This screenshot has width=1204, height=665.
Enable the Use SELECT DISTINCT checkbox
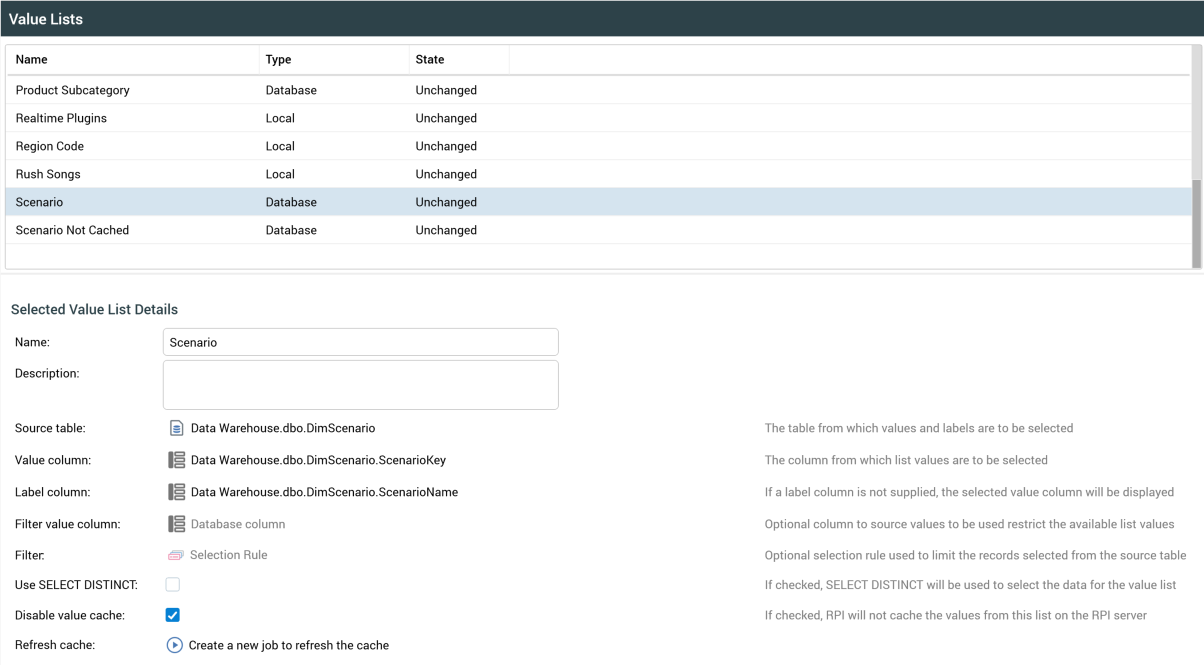click(173, 584)
